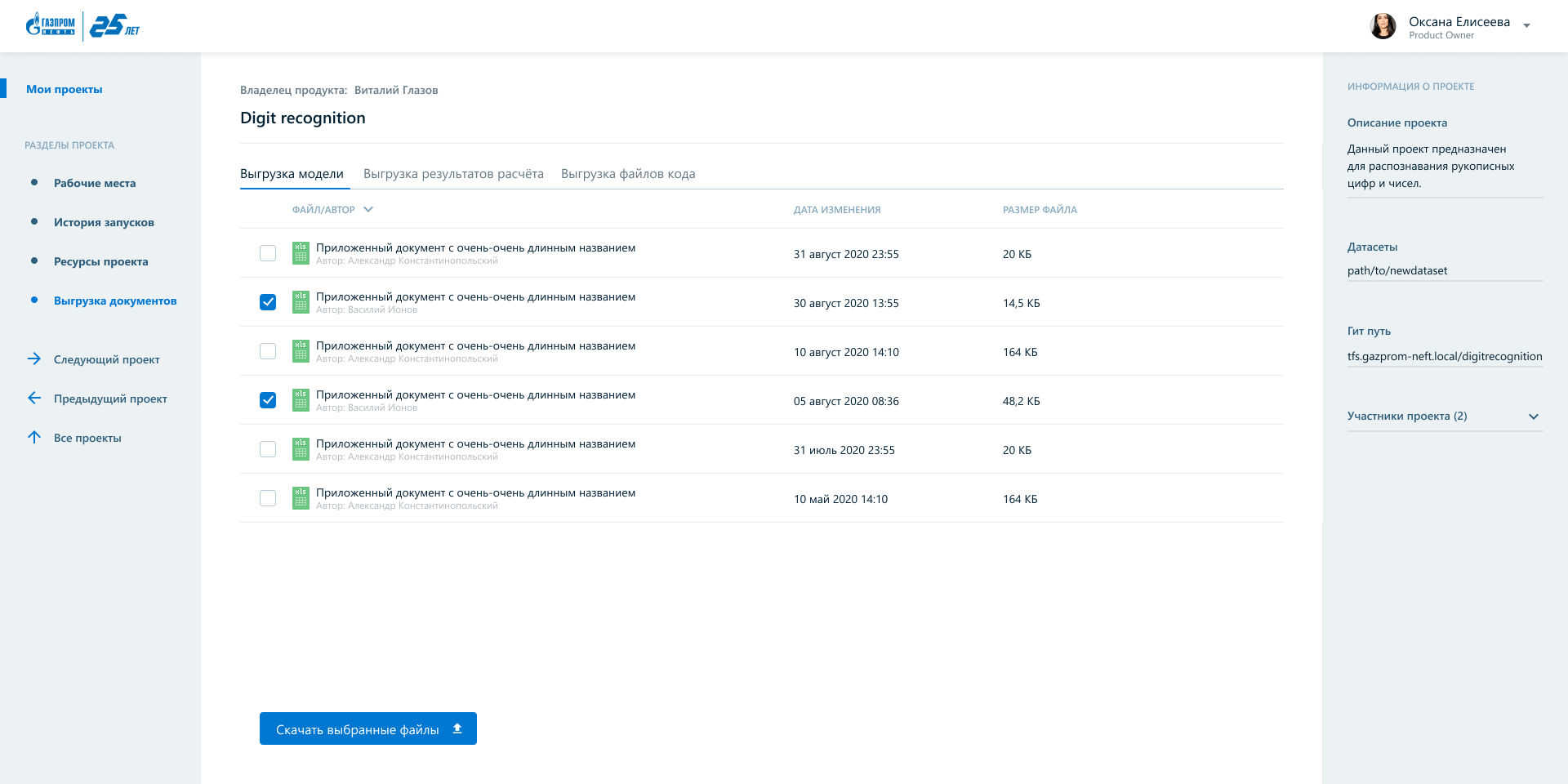Select the path/to/newdataset field
This screenshot has width=1568, height=784.
pos(1396,270)
